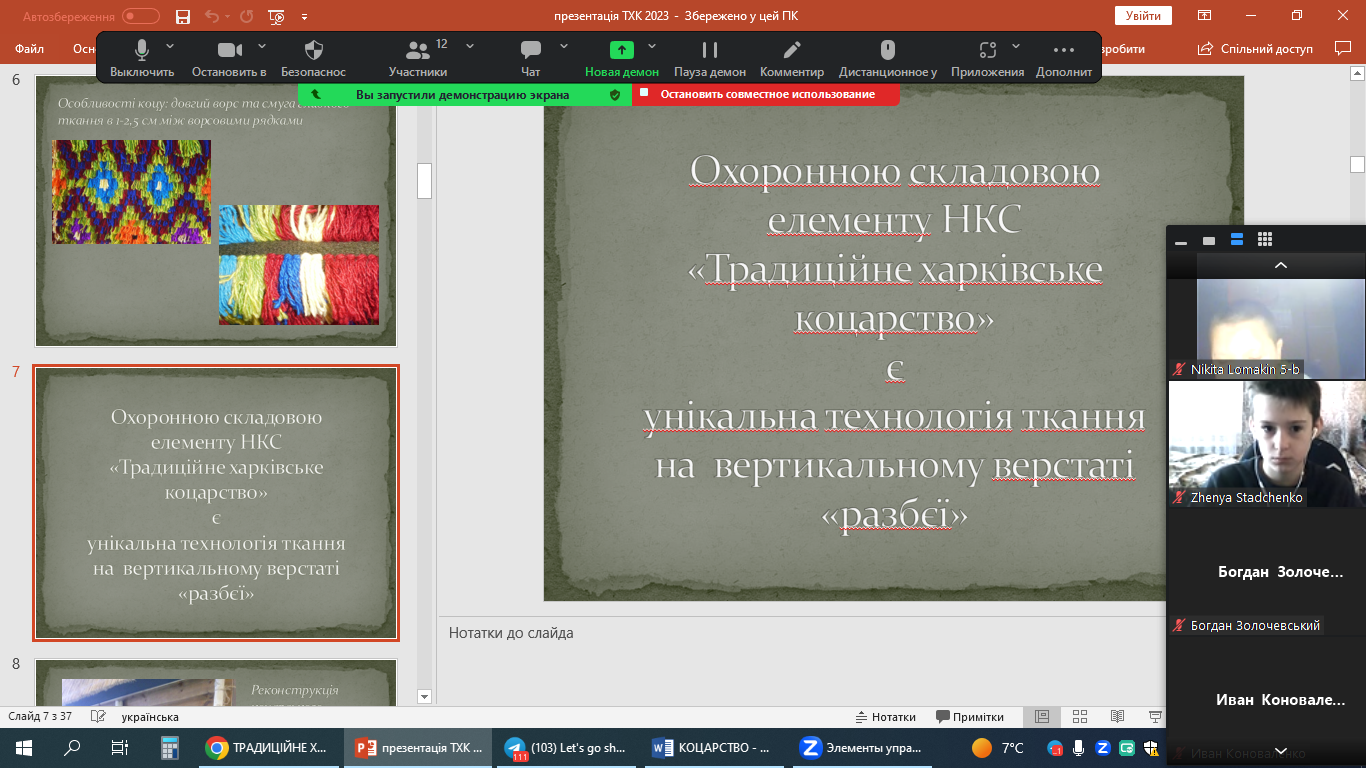
Task: Run spell check icon in status bar
Action: pos(98,717)
